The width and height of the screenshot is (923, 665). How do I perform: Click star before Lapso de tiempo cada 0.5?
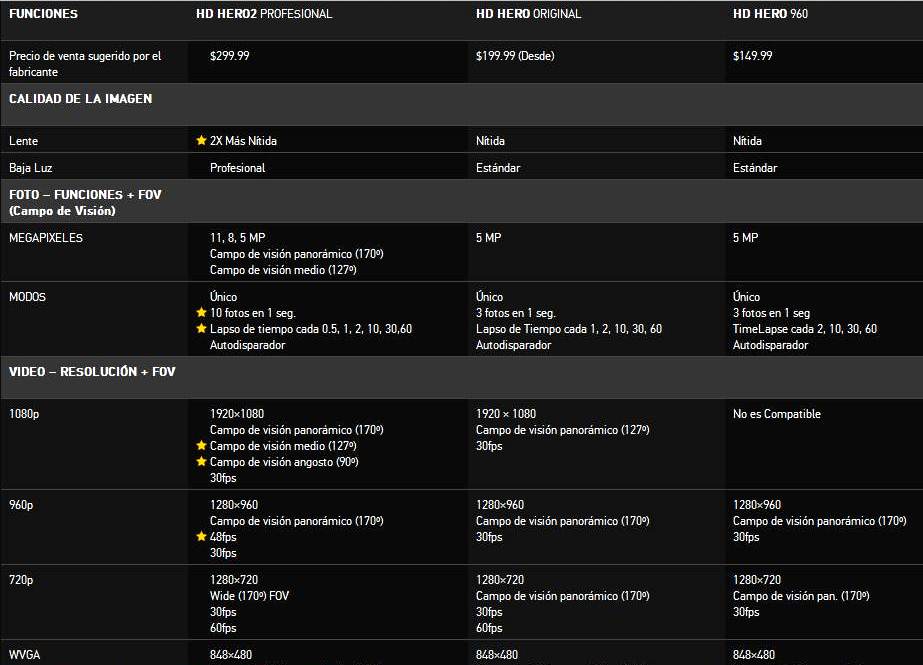point(201,329)
